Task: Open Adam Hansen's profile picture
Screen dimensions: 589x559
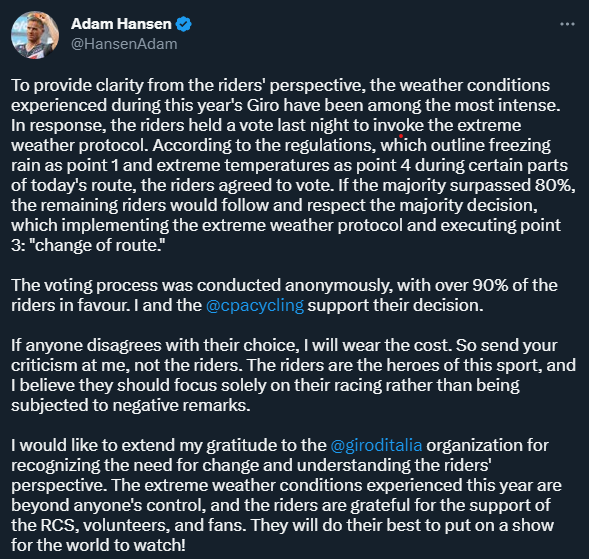Action: [35, 35]
